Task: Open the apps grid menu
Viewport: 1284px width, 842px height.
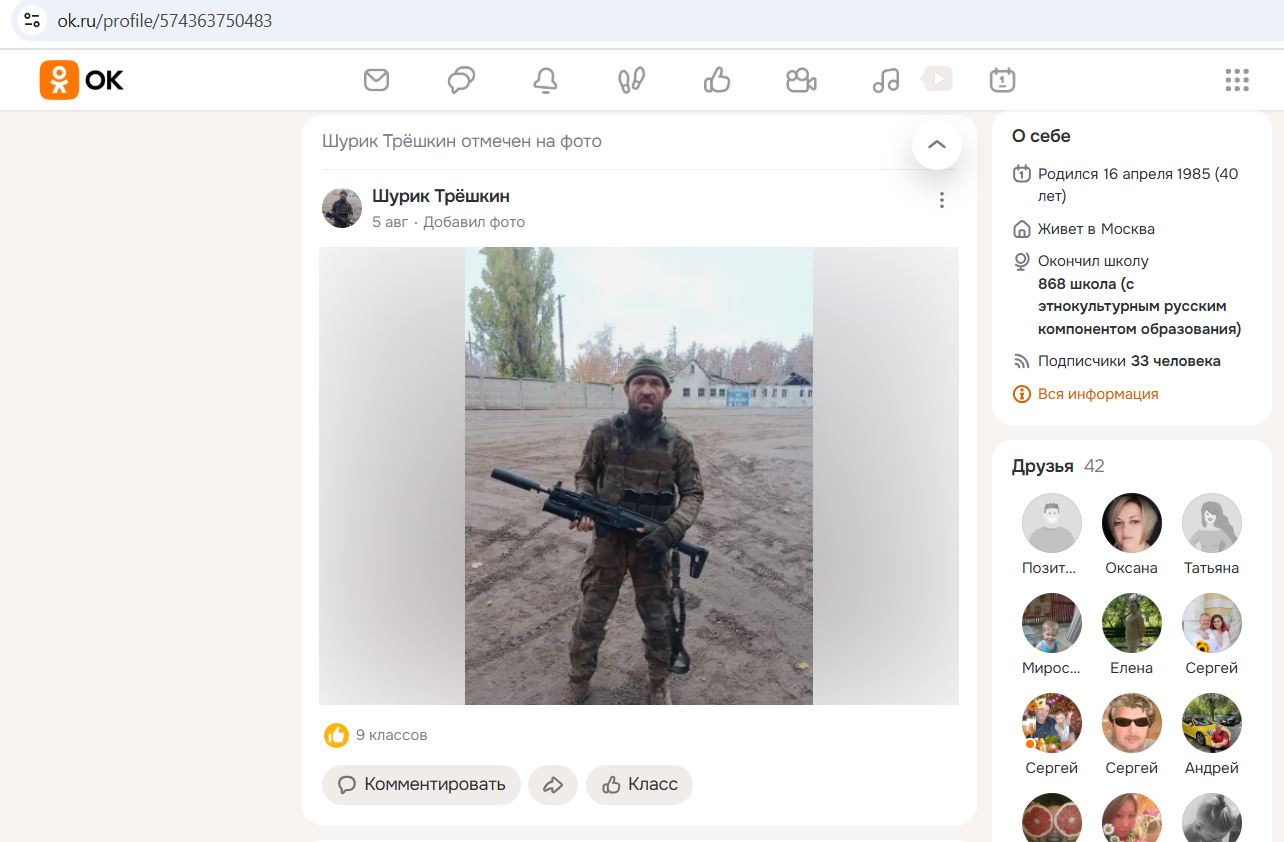Action: tap(1237, 80)
